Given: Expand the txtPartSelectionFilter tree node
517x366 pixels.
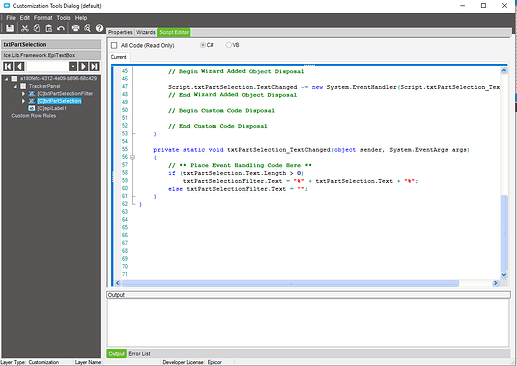Looking at the screenshot, I should point(23,94).
